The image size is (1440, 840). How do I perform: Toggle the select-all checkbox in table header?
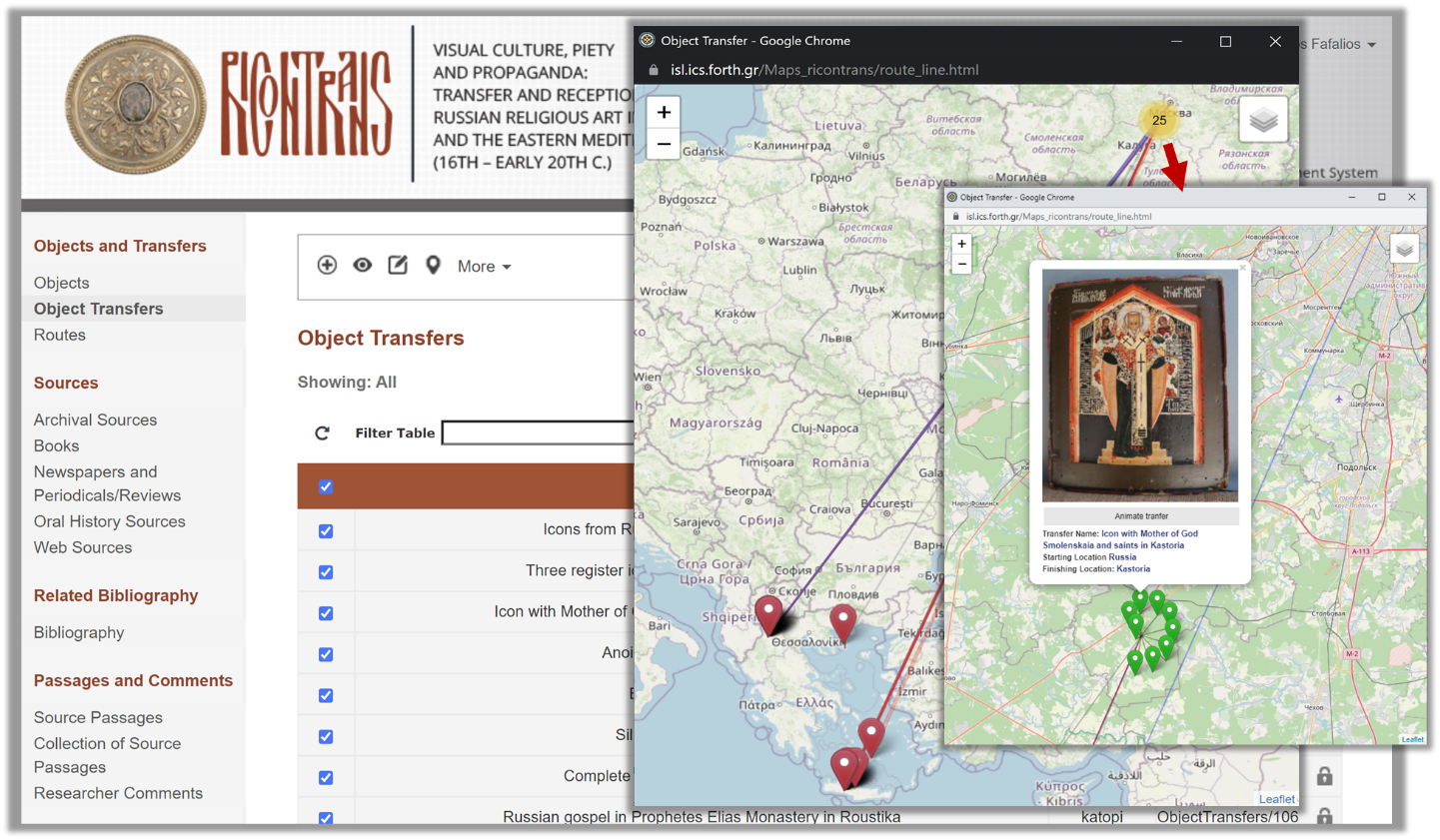coord(326,486)
